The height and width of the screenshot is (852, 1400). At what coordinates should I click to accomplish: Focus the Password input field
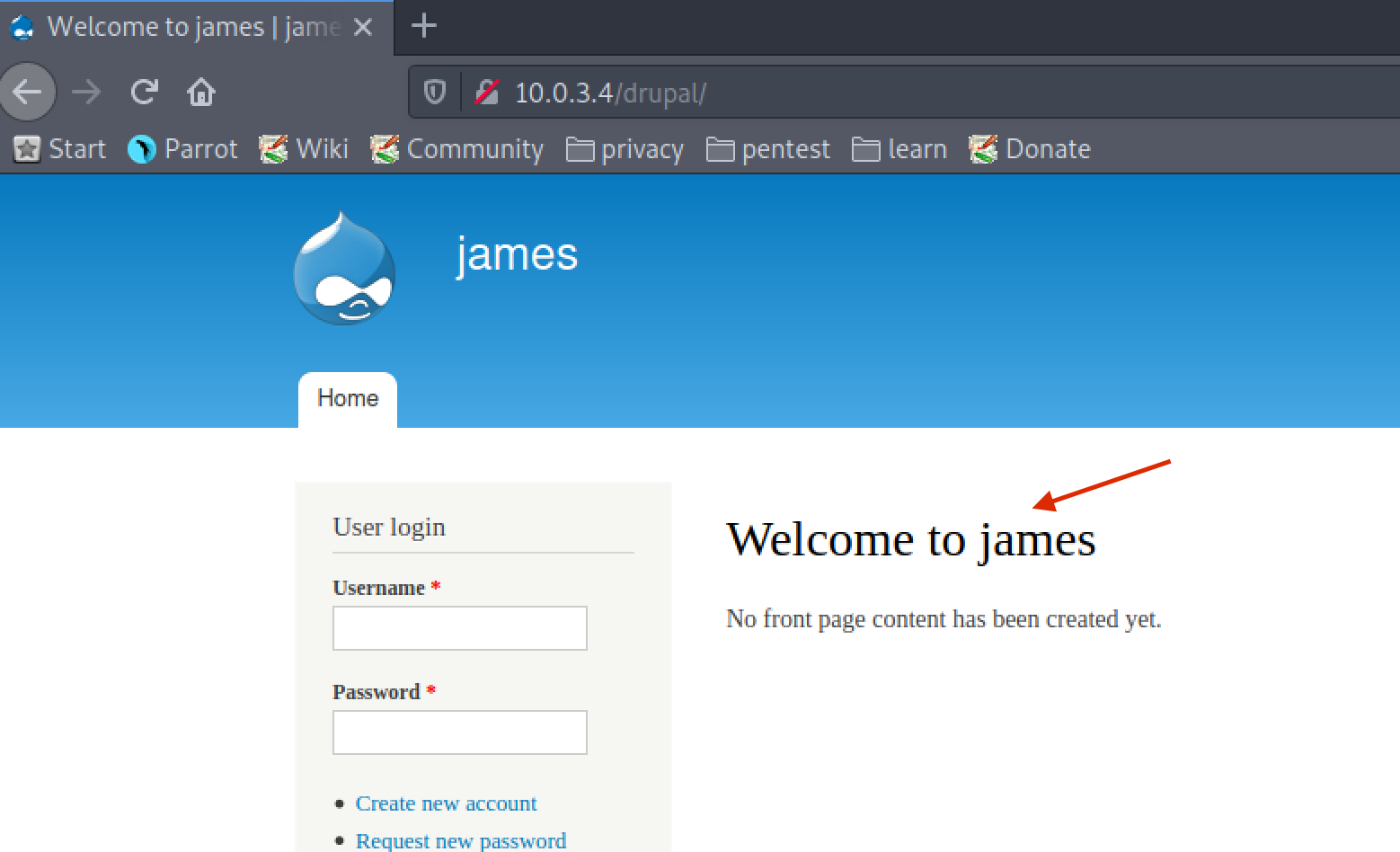click(459, 732)
